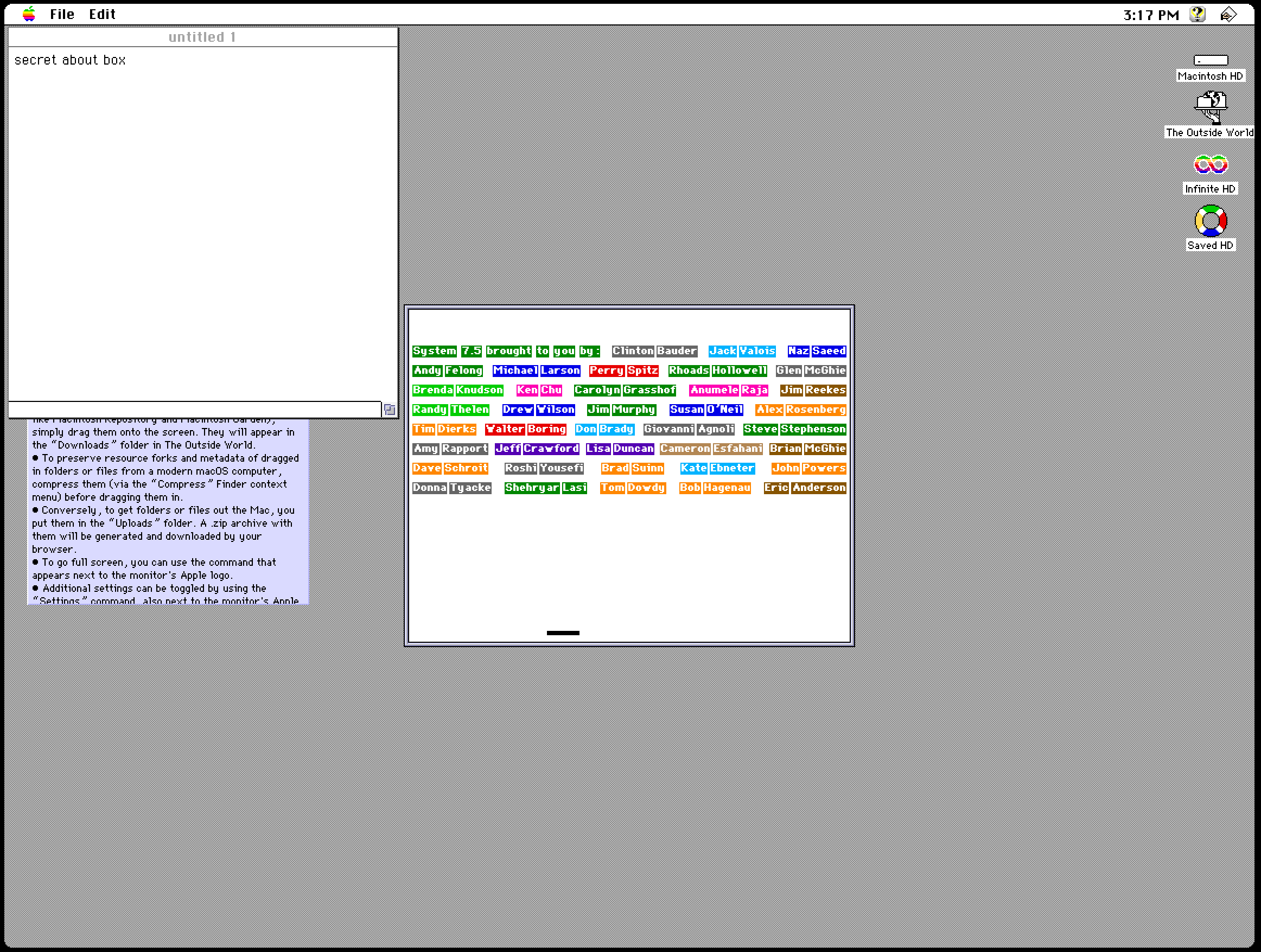Click the Balloon Help question mark icon
The image size is (1261, 952).
pyautogui.click(x=1197, y=14)
